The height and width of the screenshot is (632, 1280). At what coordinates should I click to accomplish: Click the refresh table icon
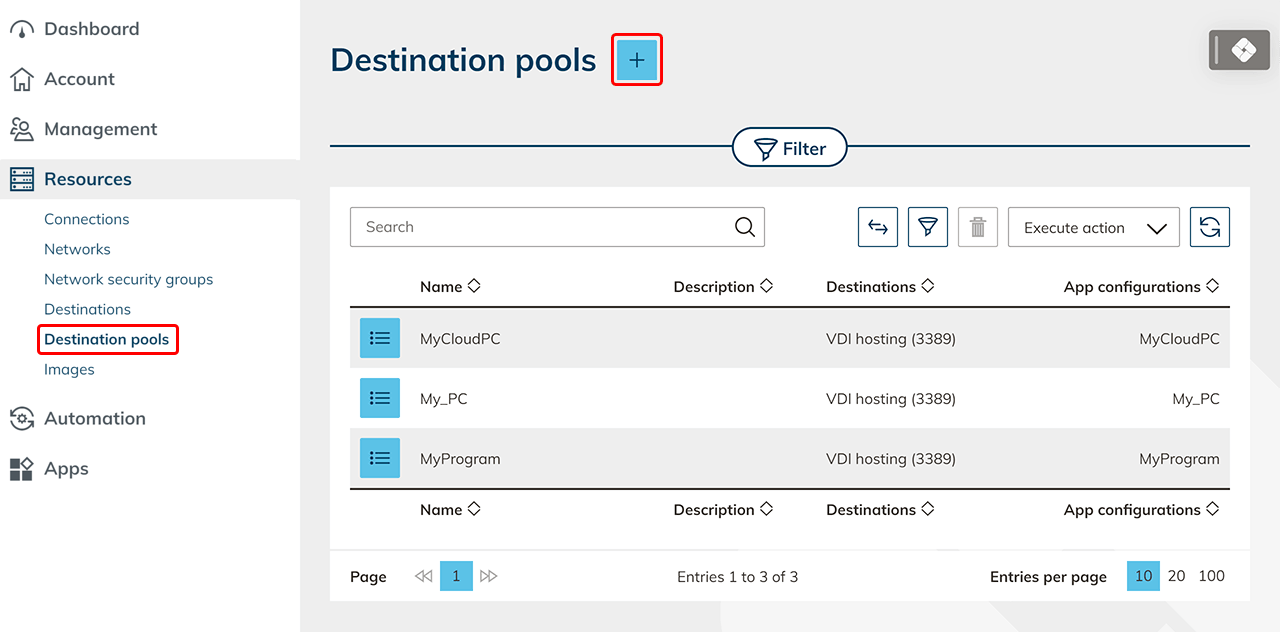1209,227
